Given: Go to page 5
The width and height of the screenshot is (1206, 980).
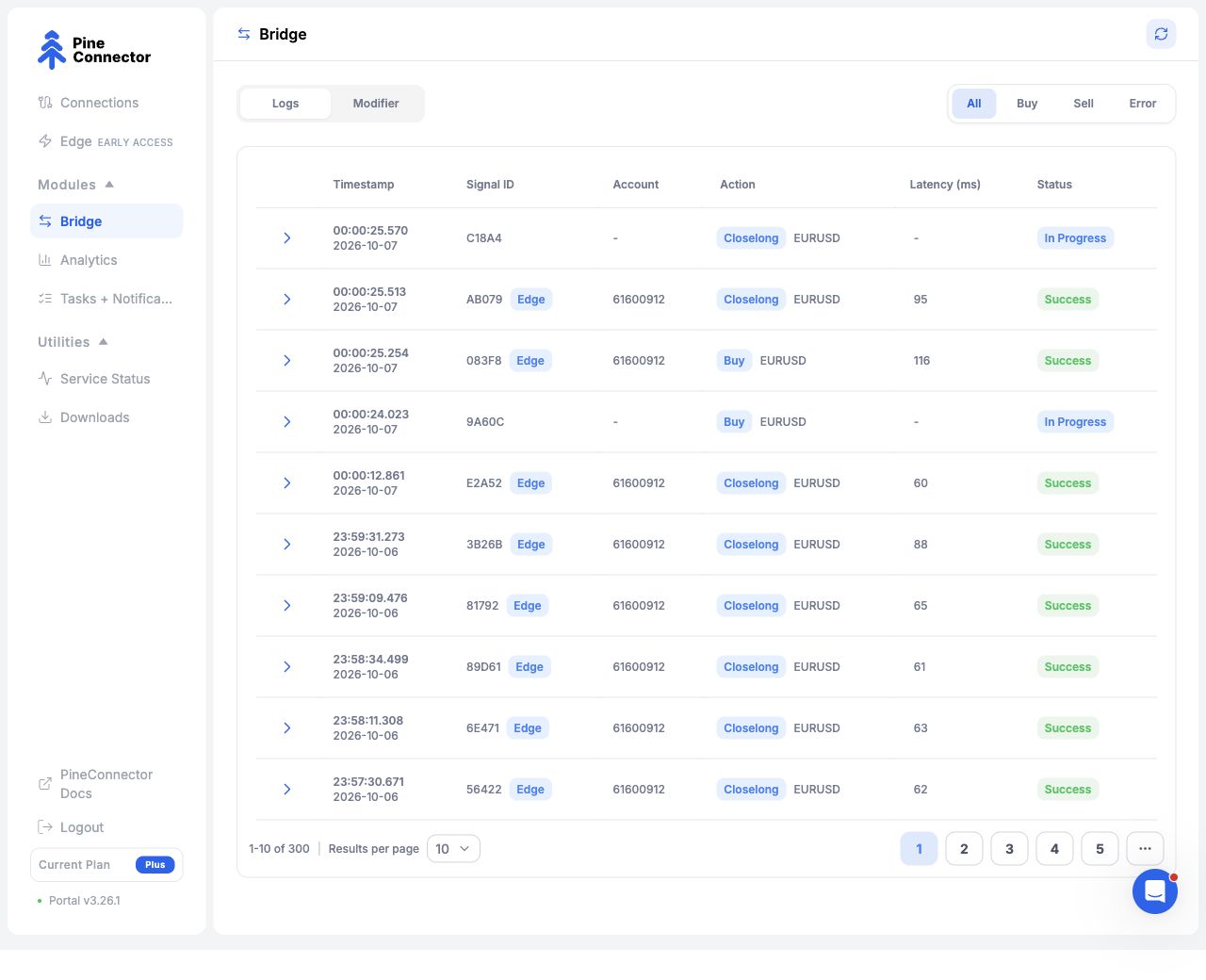Looking at the screenshot, I should click(x=1100, y=849).
